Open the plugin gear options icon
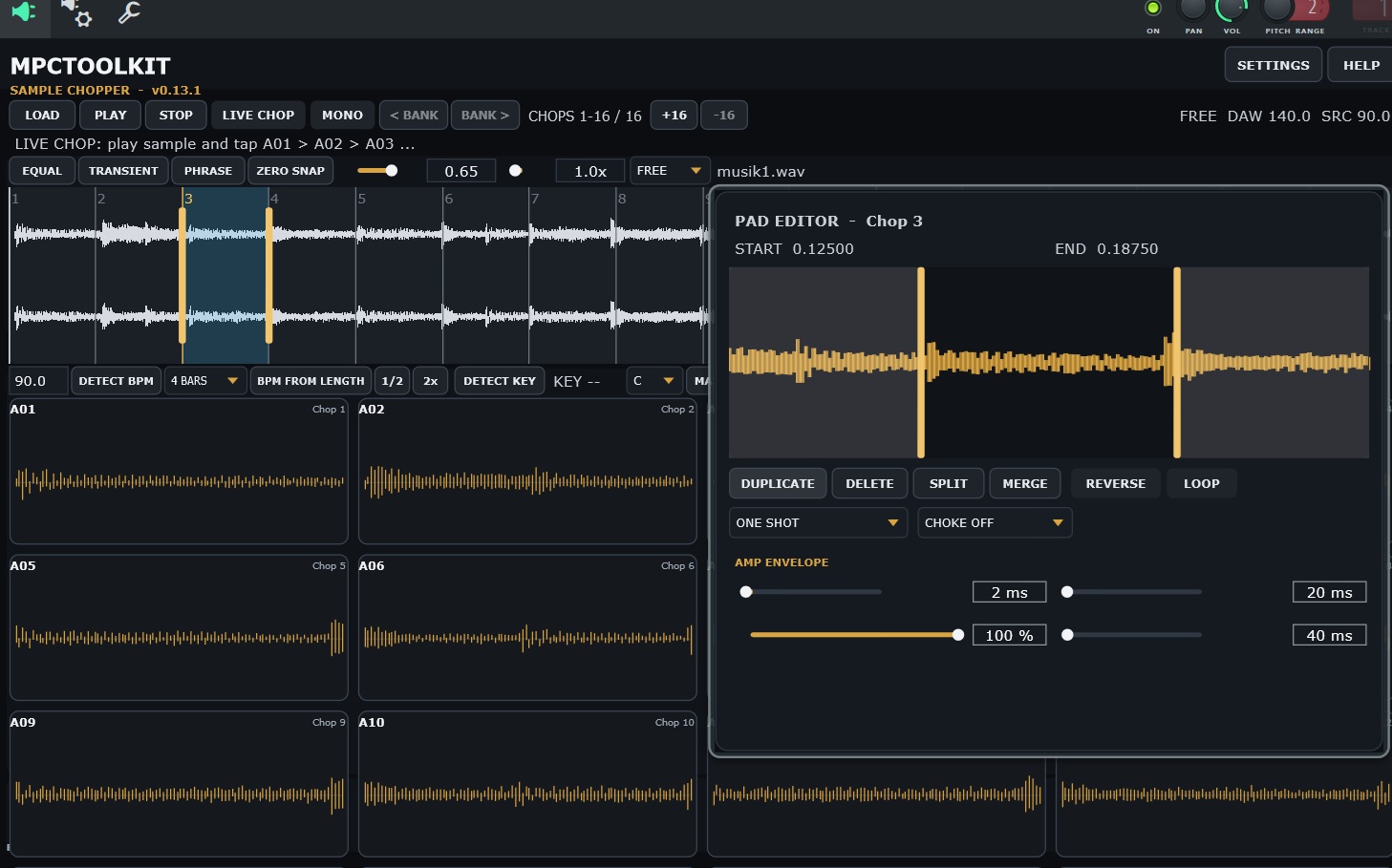 76,12
